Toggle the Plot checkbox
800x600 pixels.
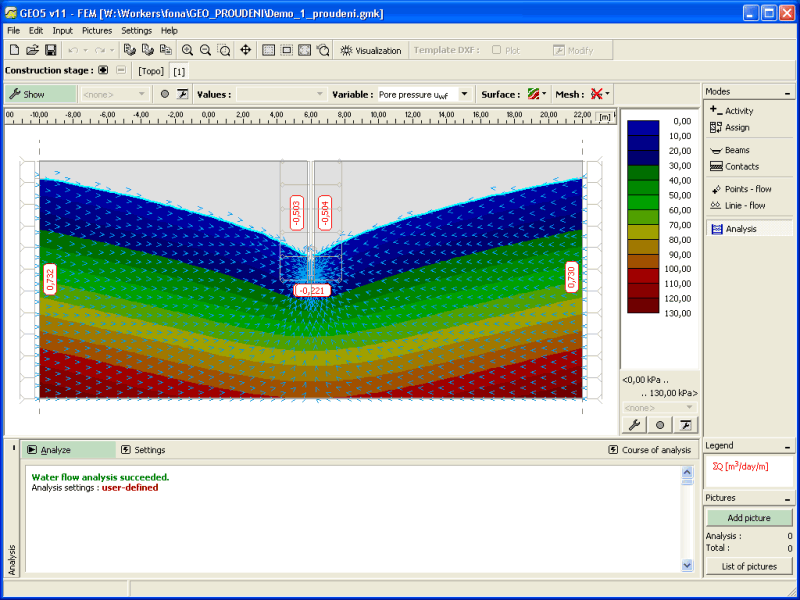click(496, 50)
